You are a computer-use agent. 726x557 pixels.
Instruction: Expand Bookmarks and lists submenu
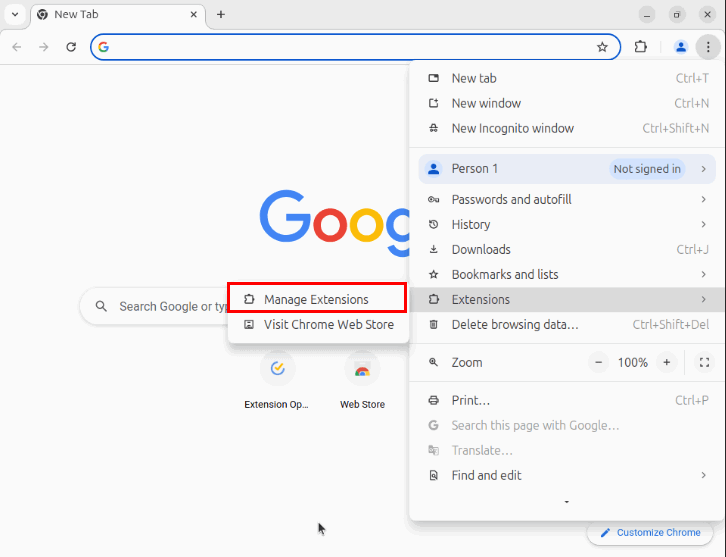coord(567,275)
